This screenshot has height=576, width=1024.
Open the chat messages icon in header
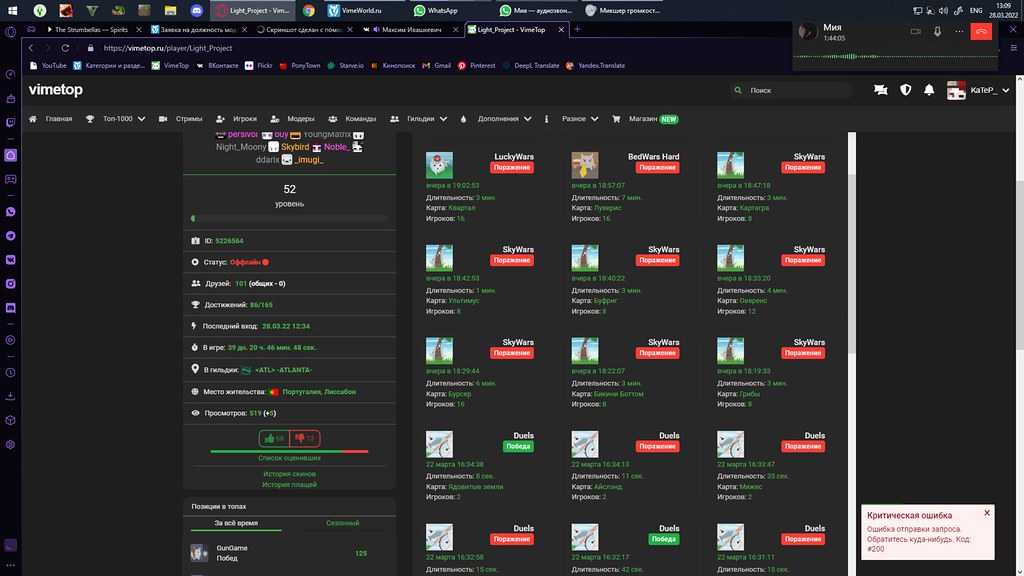pyautogui.click(x=880, y=90)
